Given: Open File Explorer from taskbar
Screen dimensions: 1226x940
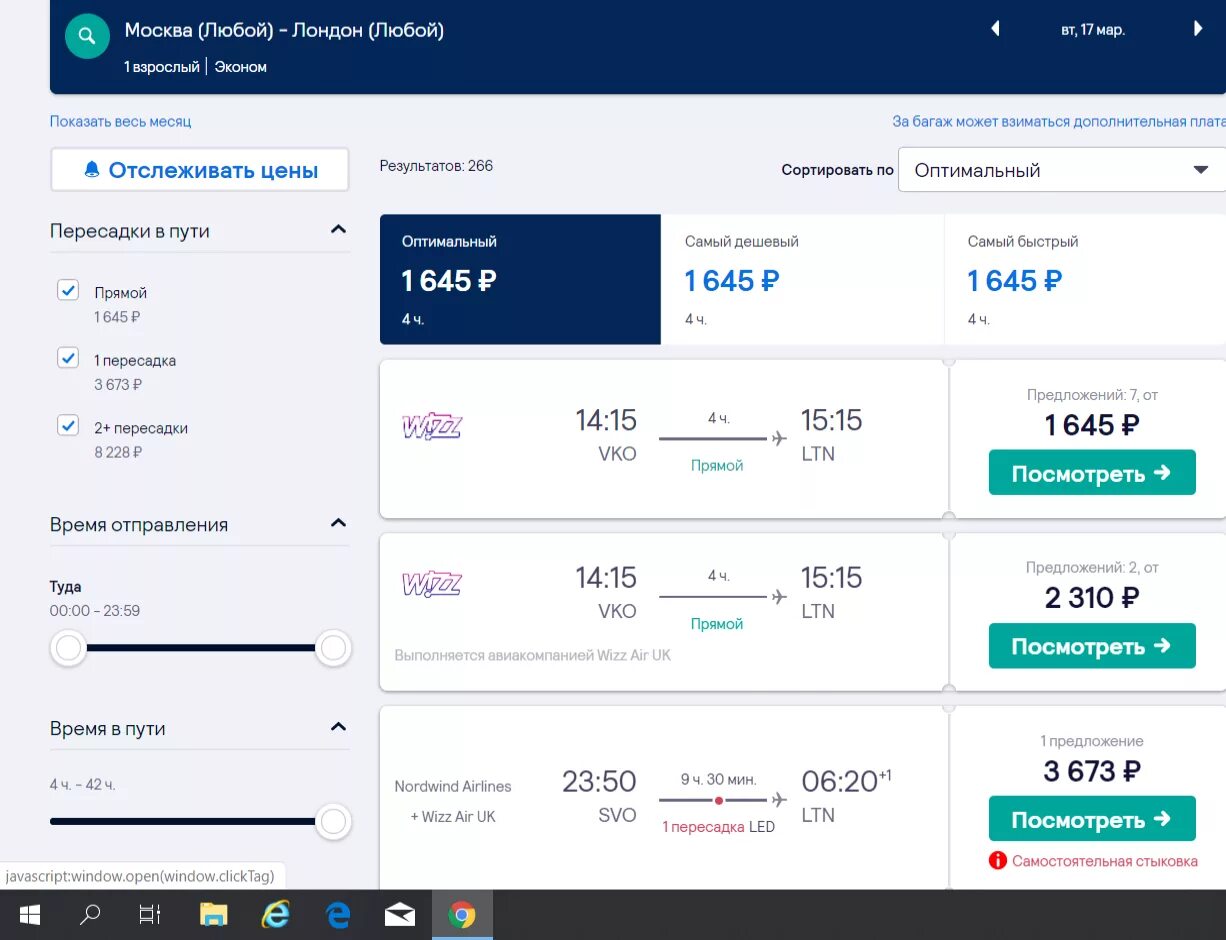Looking at the screenshot, I should 214,915.
